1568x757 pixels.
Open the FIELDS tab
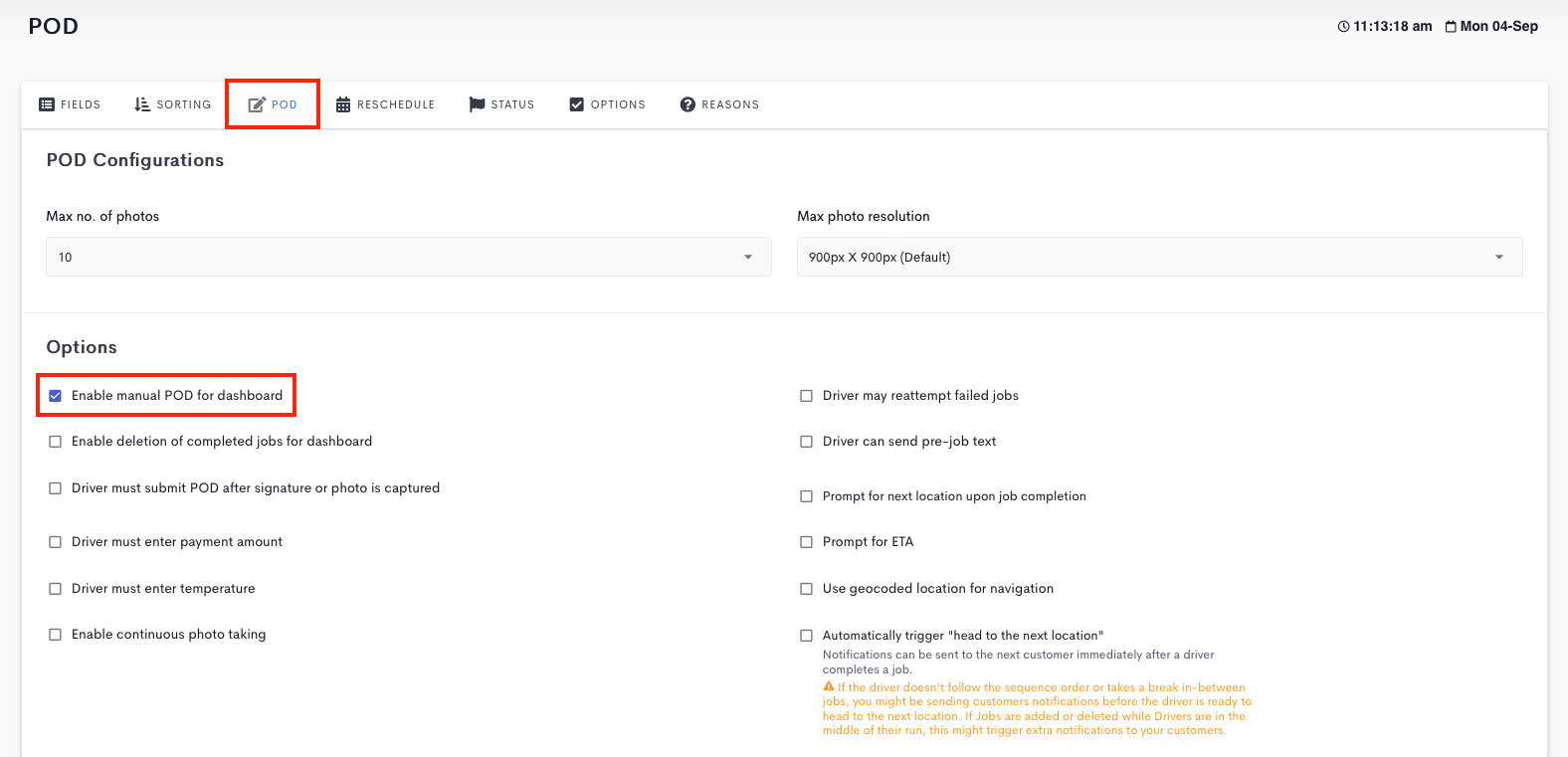pyautogui.click(x=70, y=104)
